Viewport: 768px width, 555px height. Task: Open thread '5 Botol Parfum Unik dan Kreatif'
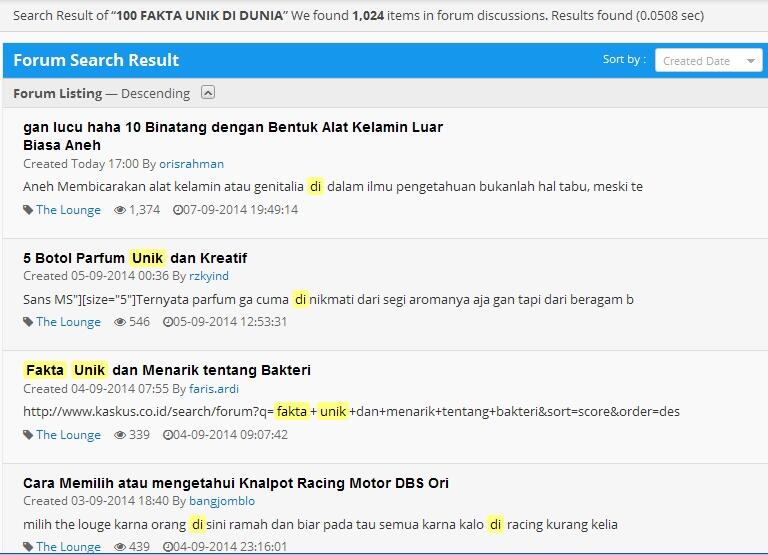(x=135, y=258)
